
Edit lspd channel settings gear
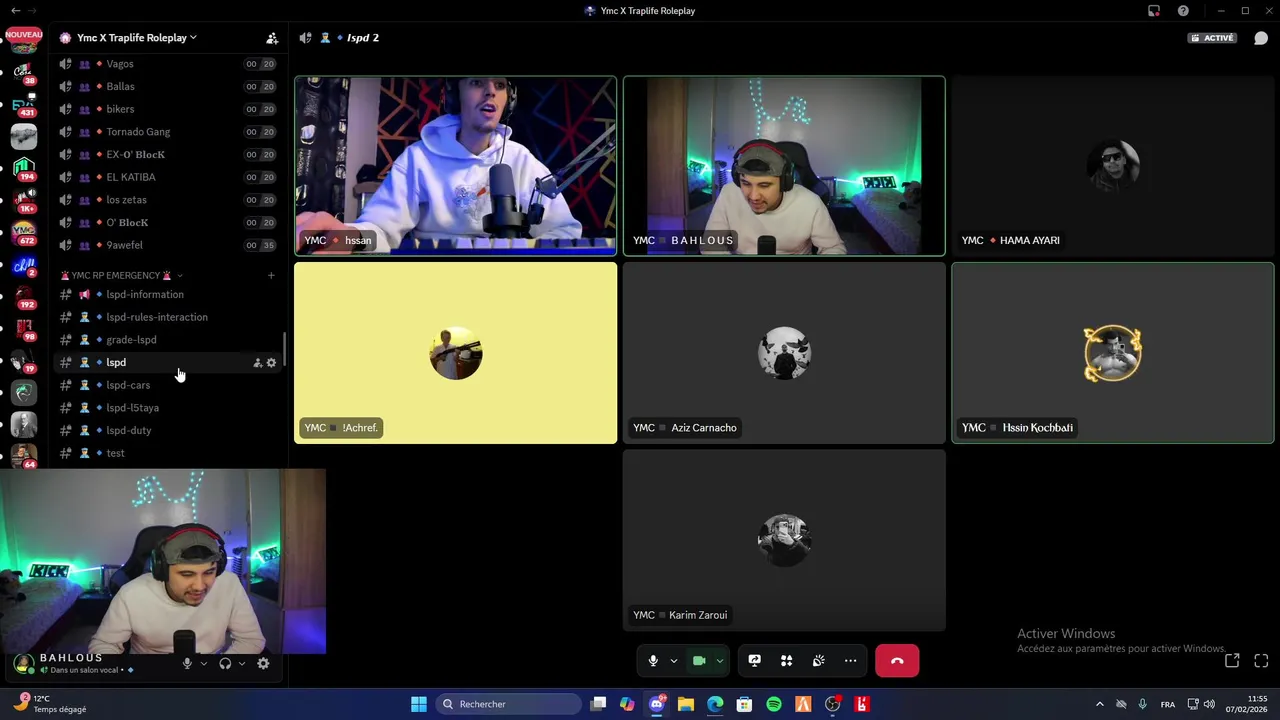click(x=271, y=363)
